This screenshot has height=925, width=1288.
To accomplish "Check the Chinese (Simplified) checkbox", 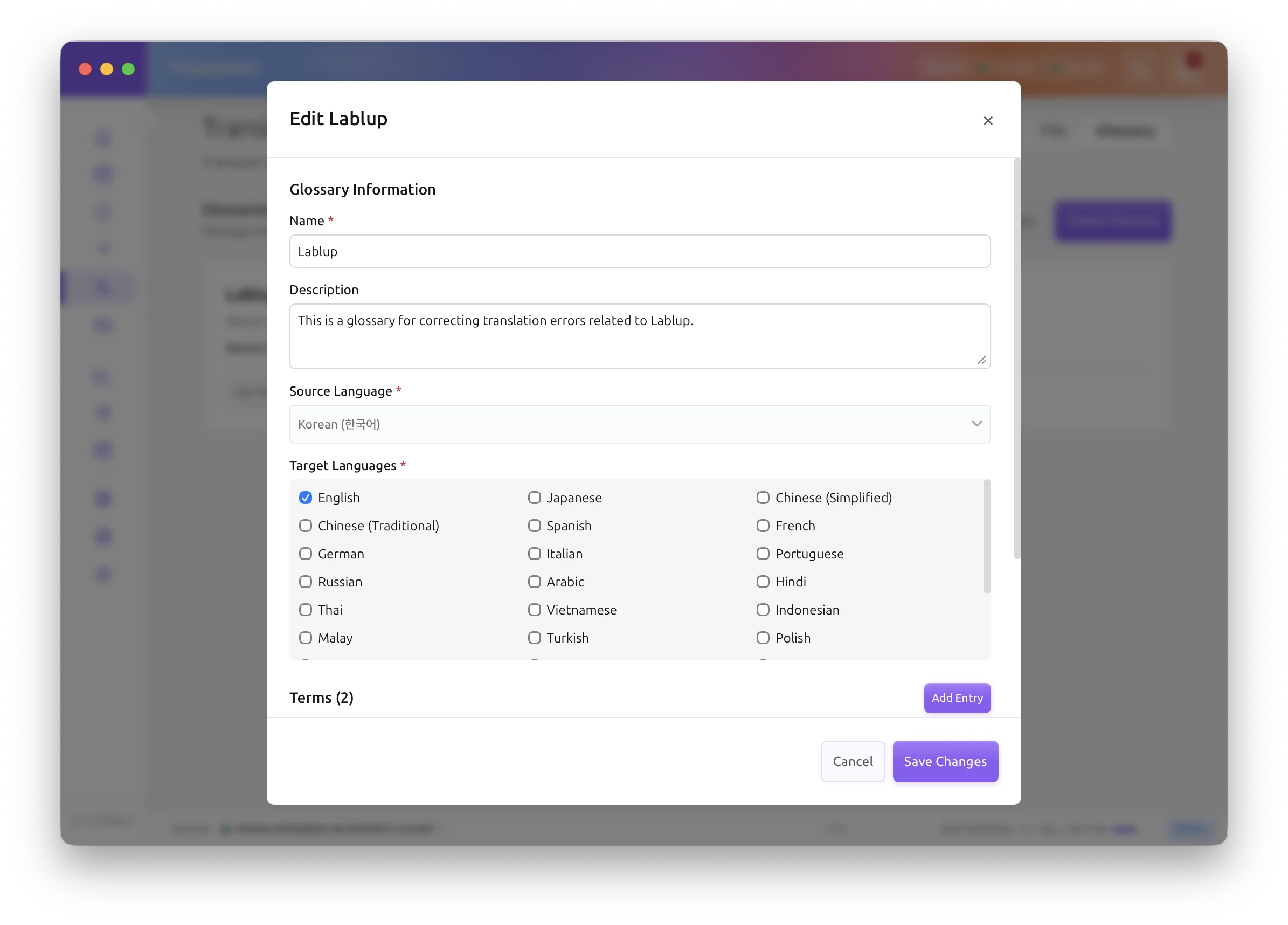I will (763, 498).
